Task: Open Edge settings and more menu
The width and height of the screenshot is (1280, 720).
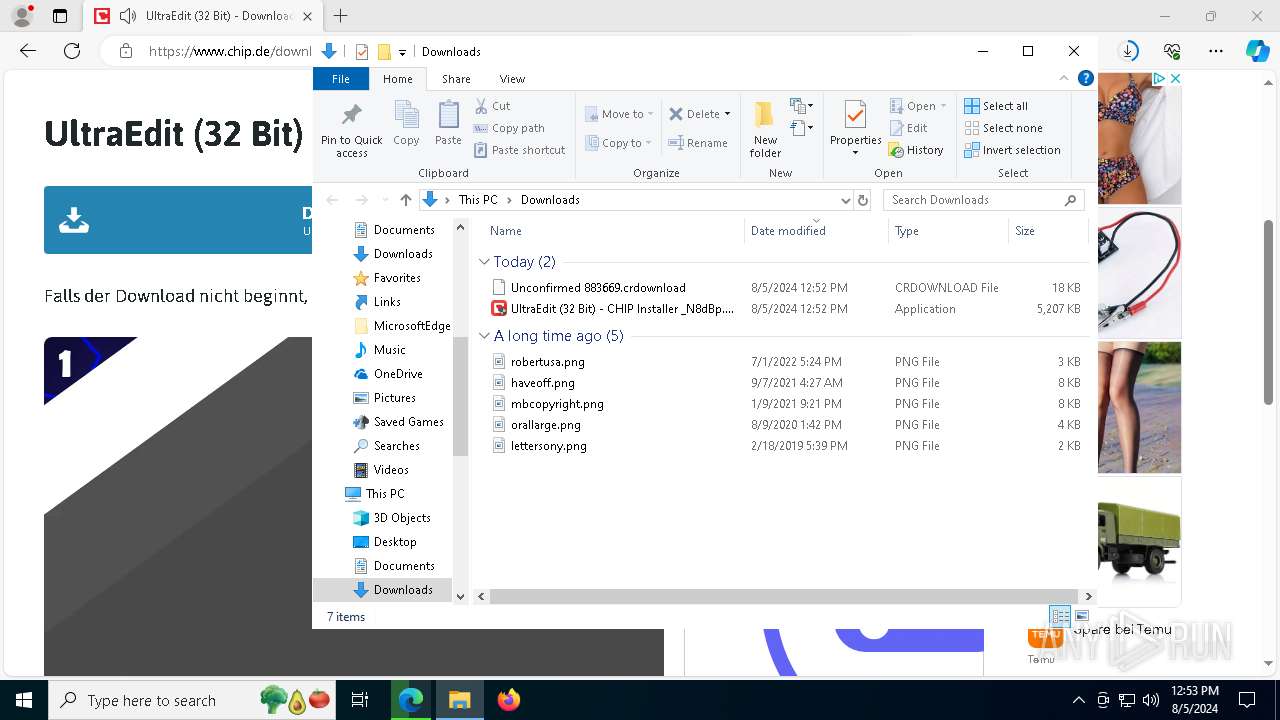Action: click(1216, 51)
